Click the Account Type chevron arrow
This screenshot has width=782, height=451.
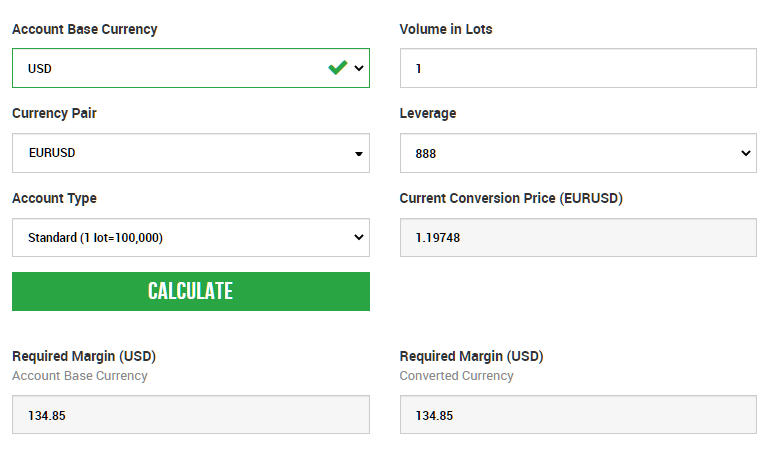point(359,237)
